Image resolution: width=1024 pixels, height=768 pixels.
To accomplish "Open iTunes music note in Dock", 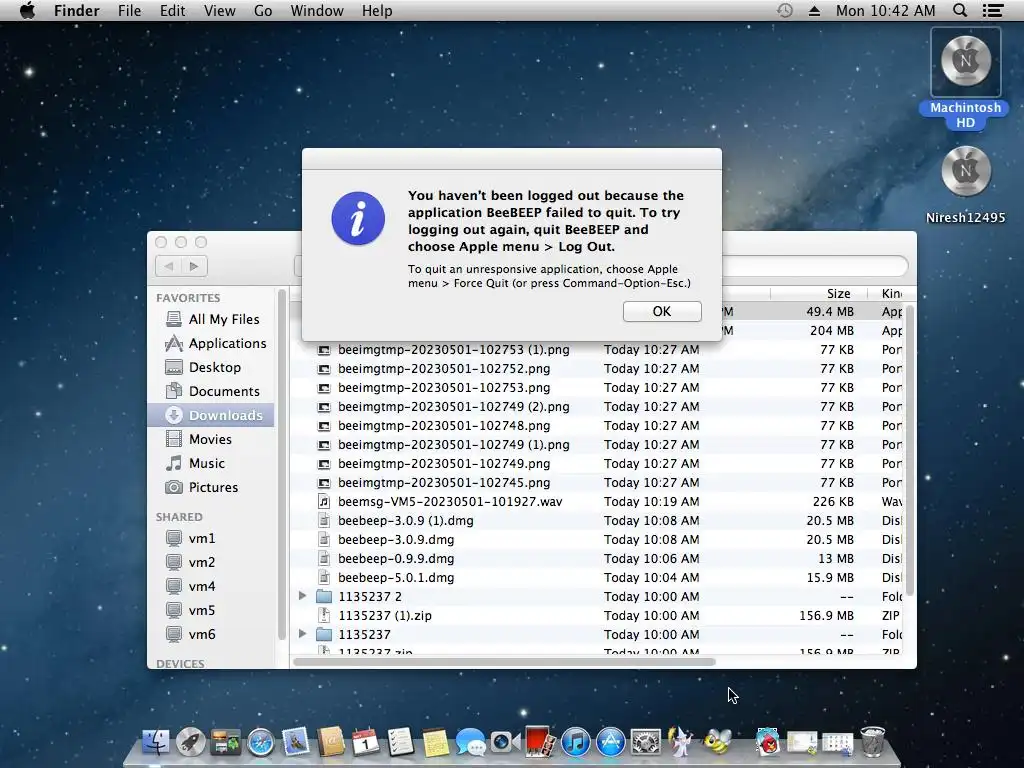I will [575, 742].
